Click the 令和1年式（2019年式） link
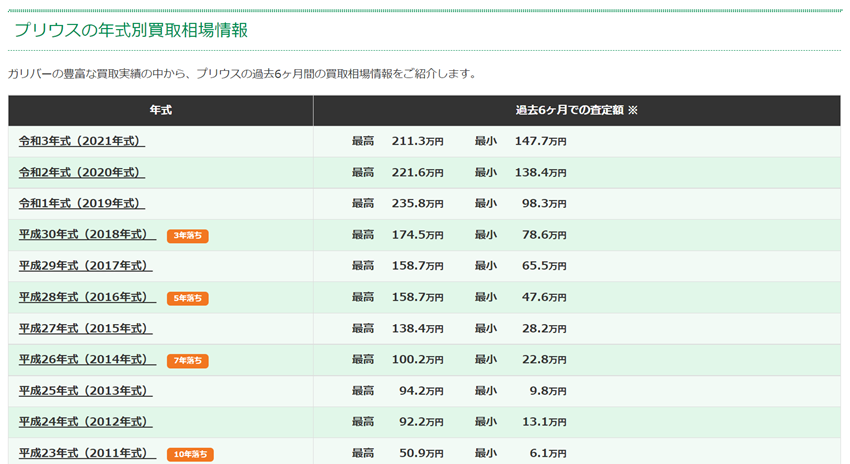 pos(81,204)
